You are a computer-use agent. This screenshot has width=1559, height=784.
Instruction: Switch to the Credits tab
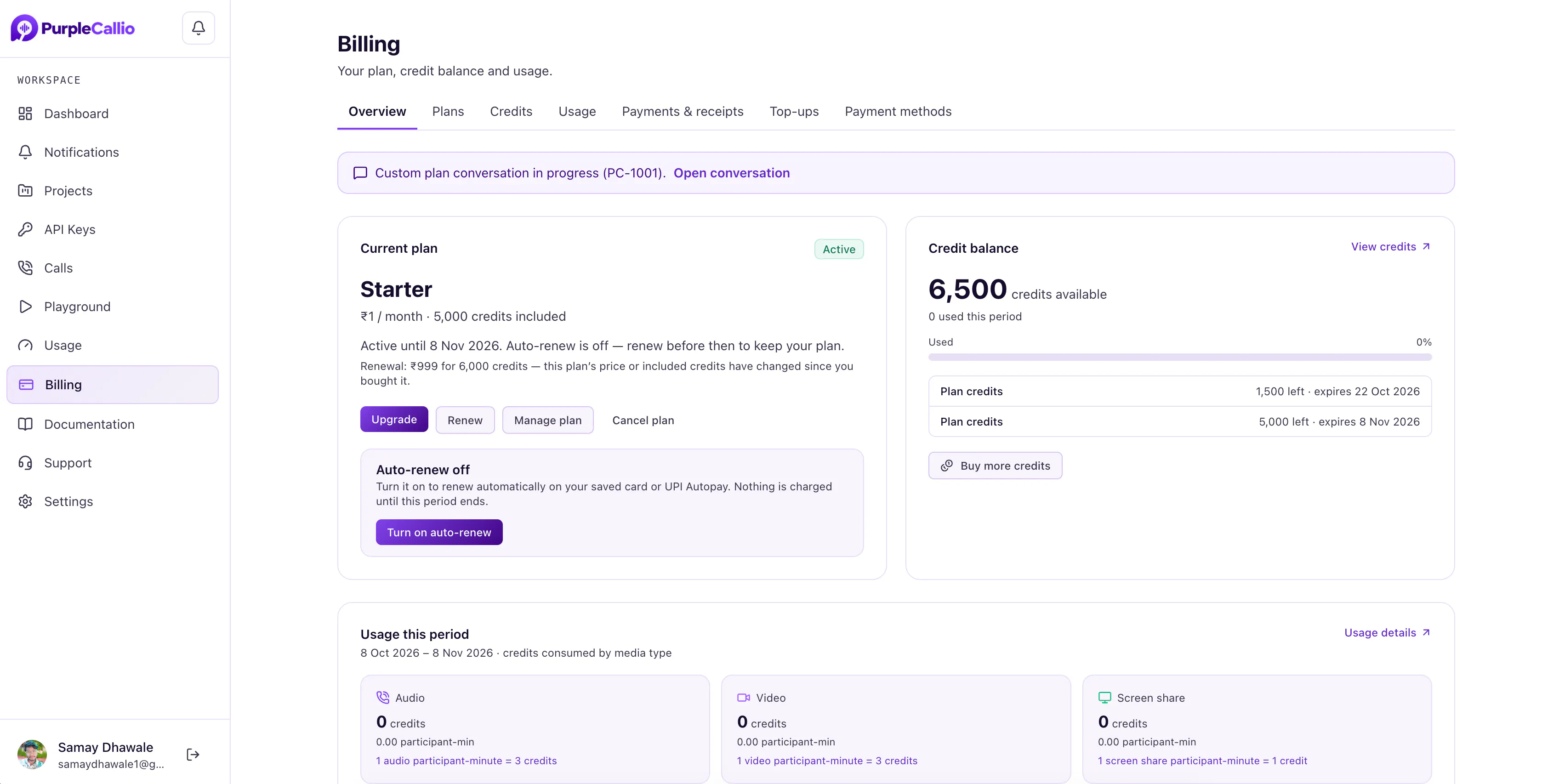[x=511, y=111]
